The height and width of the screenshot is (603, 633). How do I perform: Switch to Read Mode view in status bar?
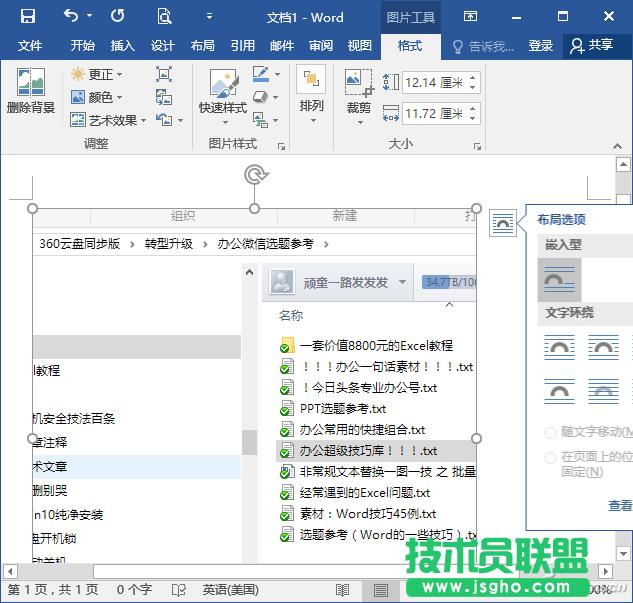342,590
